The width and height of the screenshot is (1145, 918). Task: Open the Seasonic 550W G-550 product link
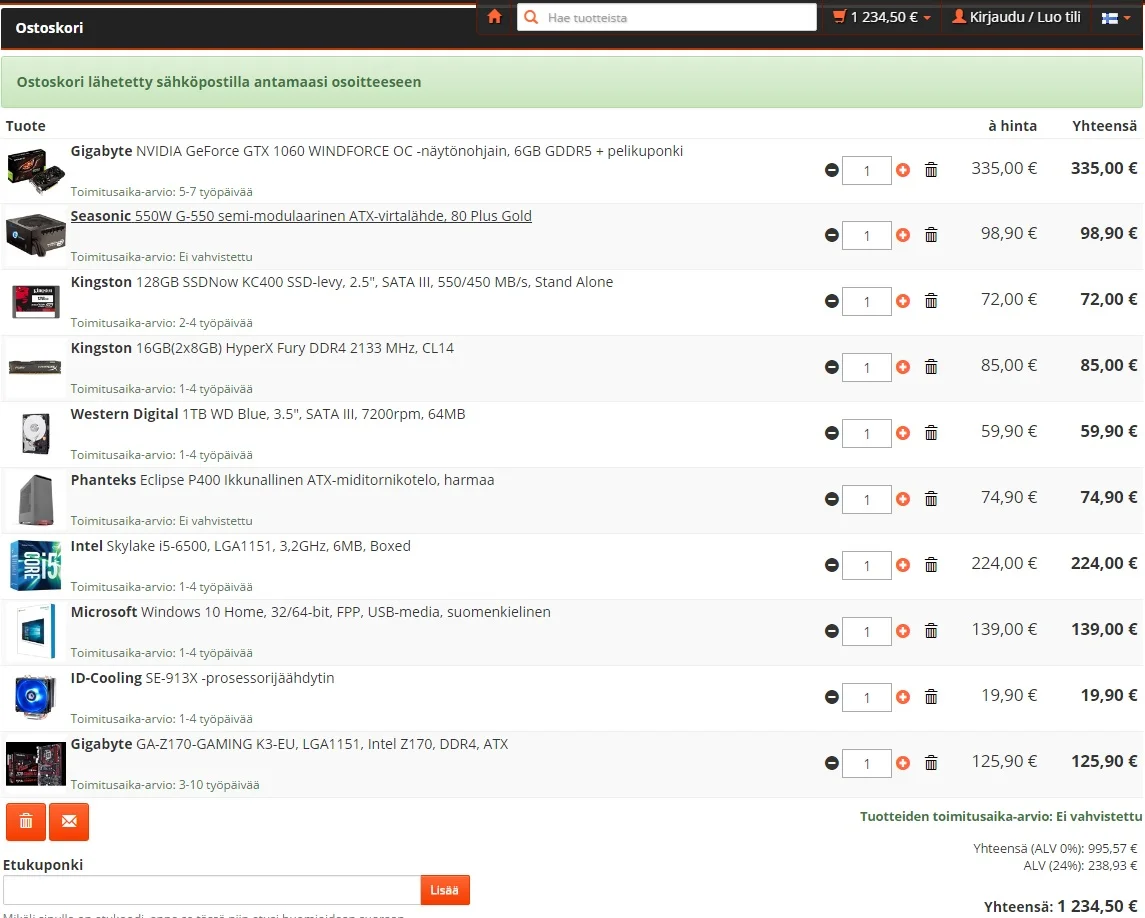pyautogui.click(x=301, y=216)
